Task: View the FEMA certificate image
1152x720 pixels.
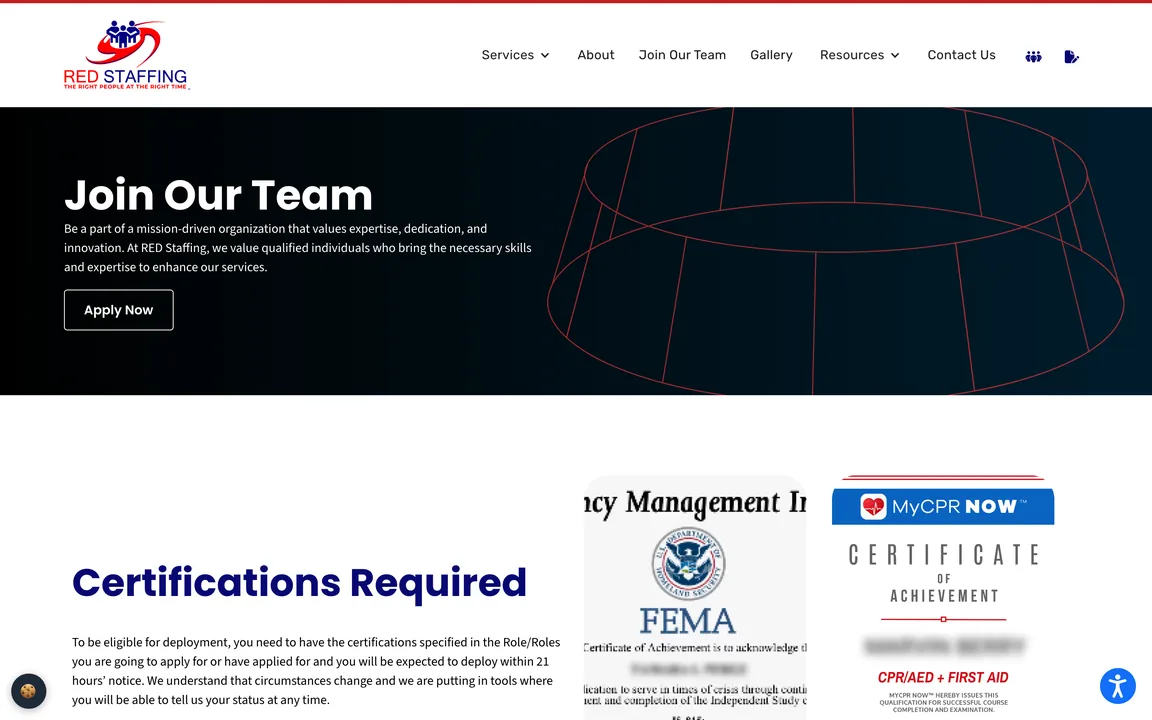Action: [695, 597]
